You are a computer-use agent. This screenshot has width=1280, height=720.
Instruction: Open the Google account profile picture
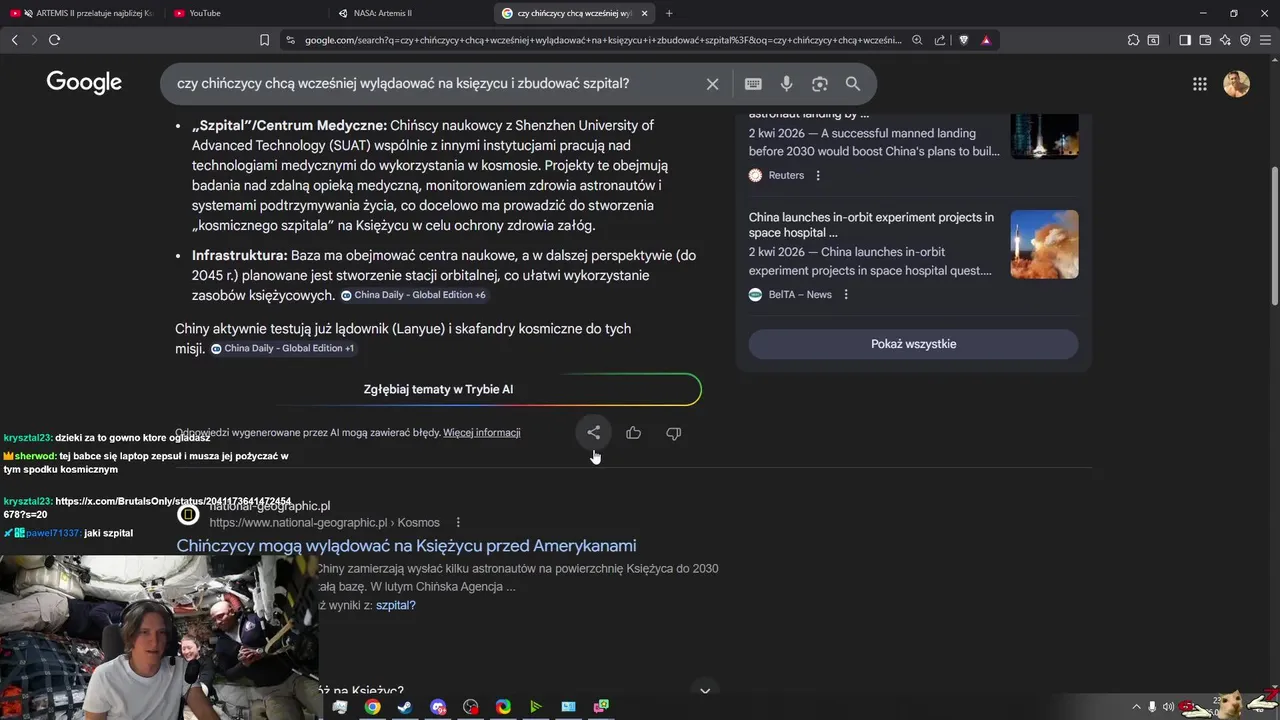(1237, 84)
